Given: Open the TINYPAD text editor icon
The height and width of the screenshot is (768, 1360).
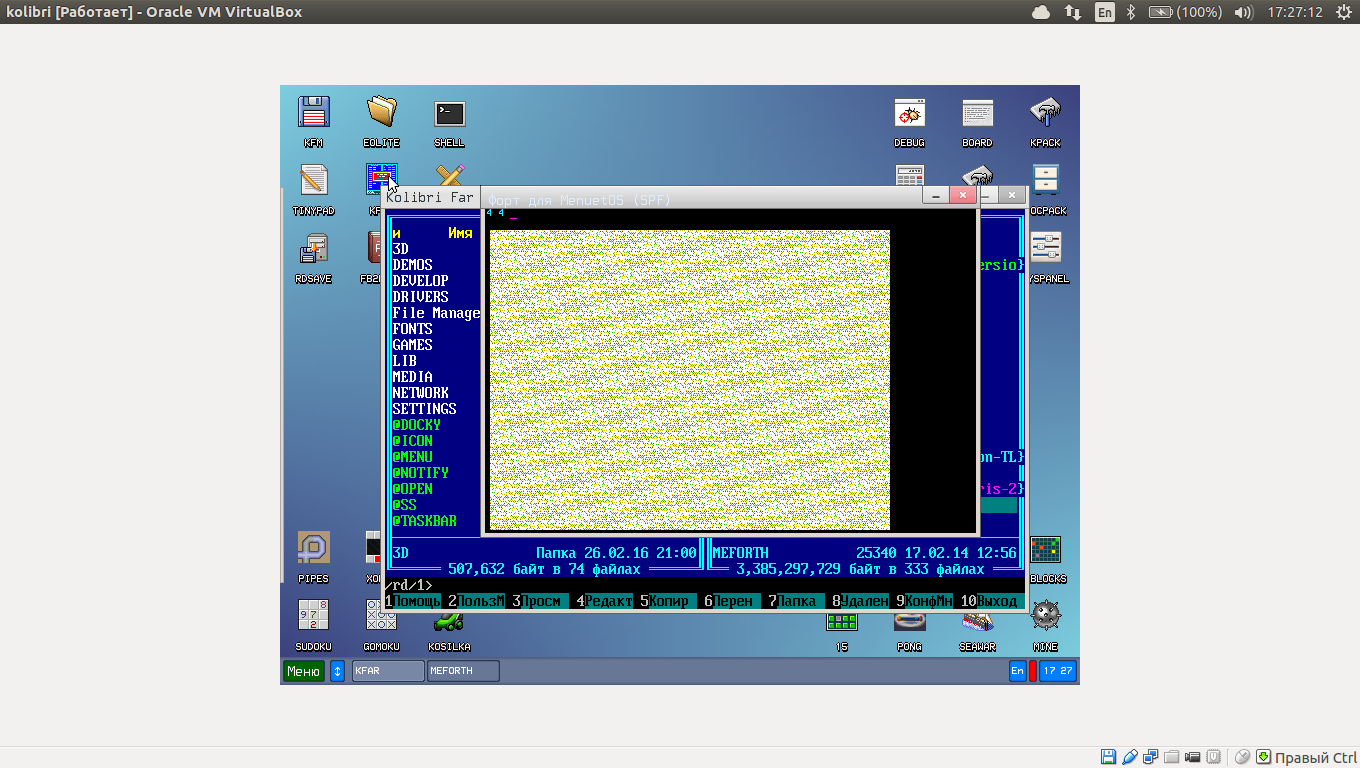Looking at the screenshot, I should [x=314, y=181].
